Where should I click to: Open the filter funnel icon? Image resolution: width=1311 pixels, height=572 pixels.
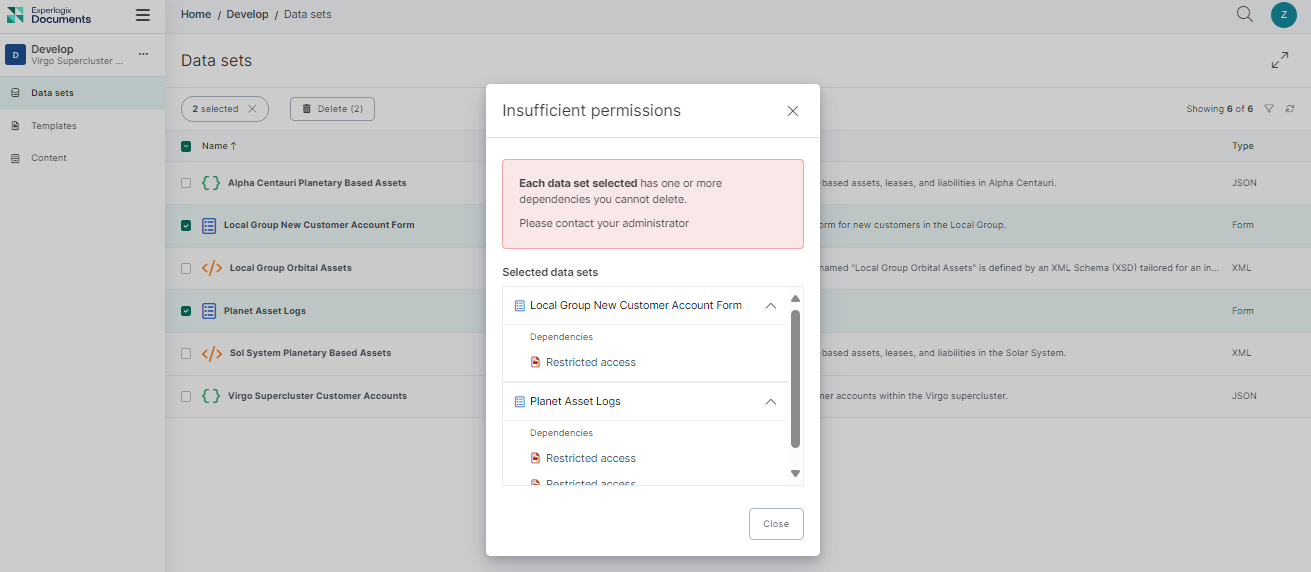point(1268,109)
